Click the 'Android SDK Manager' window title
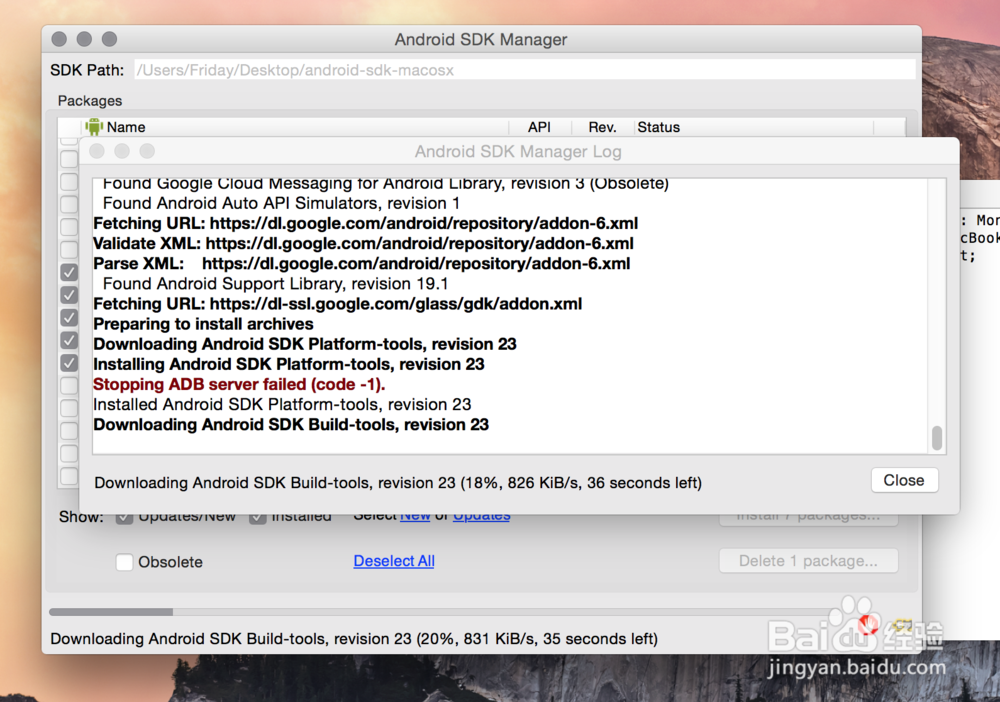The image size is (1000, 702). tap(481, 40)
